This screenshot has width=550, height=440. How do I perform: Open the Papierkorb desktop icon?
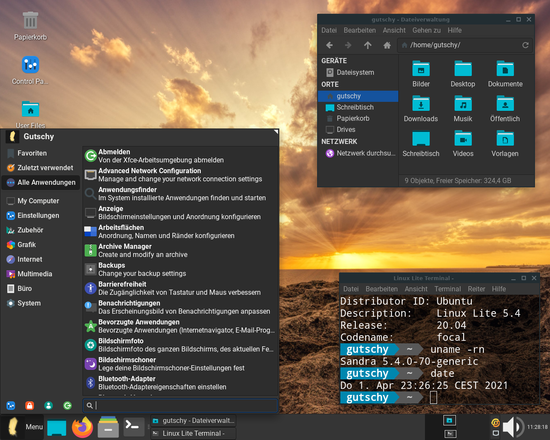tap(30, 25)
